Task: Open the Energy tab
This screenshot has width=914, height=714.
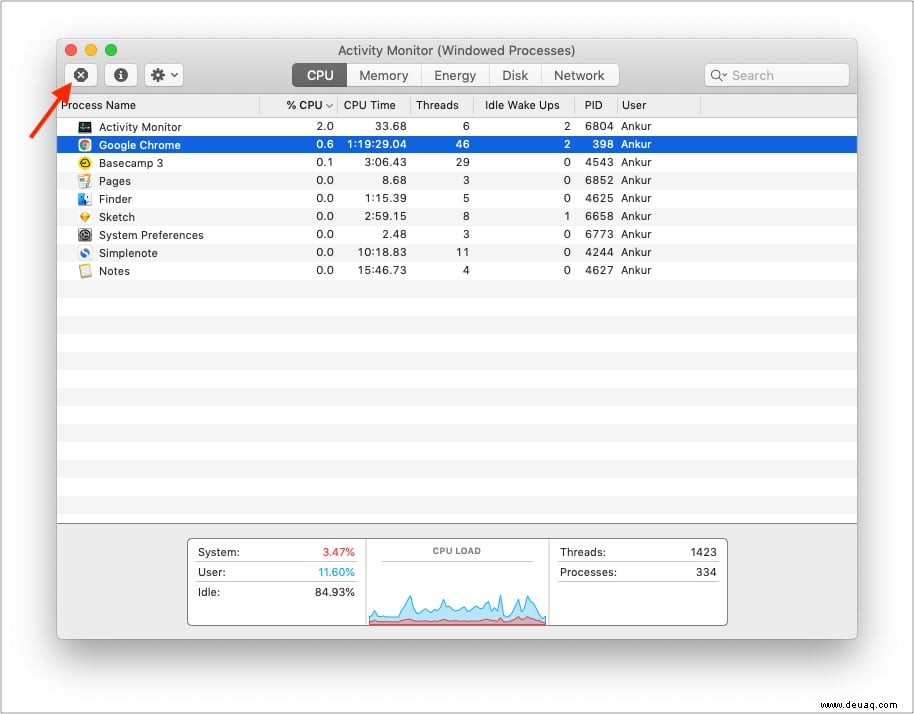Action: click(x=455, y=75)
